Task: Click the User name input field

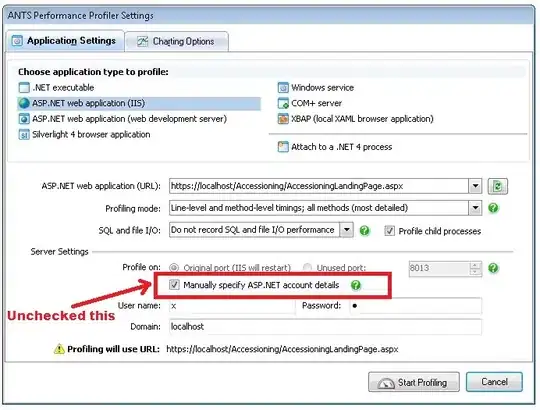Action: point(232,306)
